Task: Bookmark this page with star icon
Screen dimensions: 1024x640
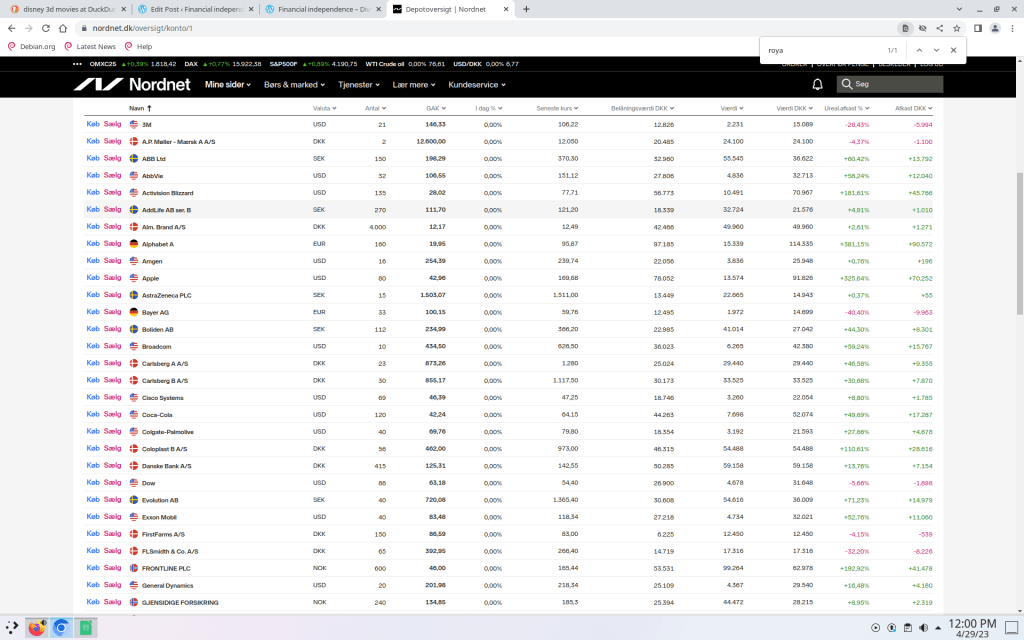Action: (x=956, y=28)
